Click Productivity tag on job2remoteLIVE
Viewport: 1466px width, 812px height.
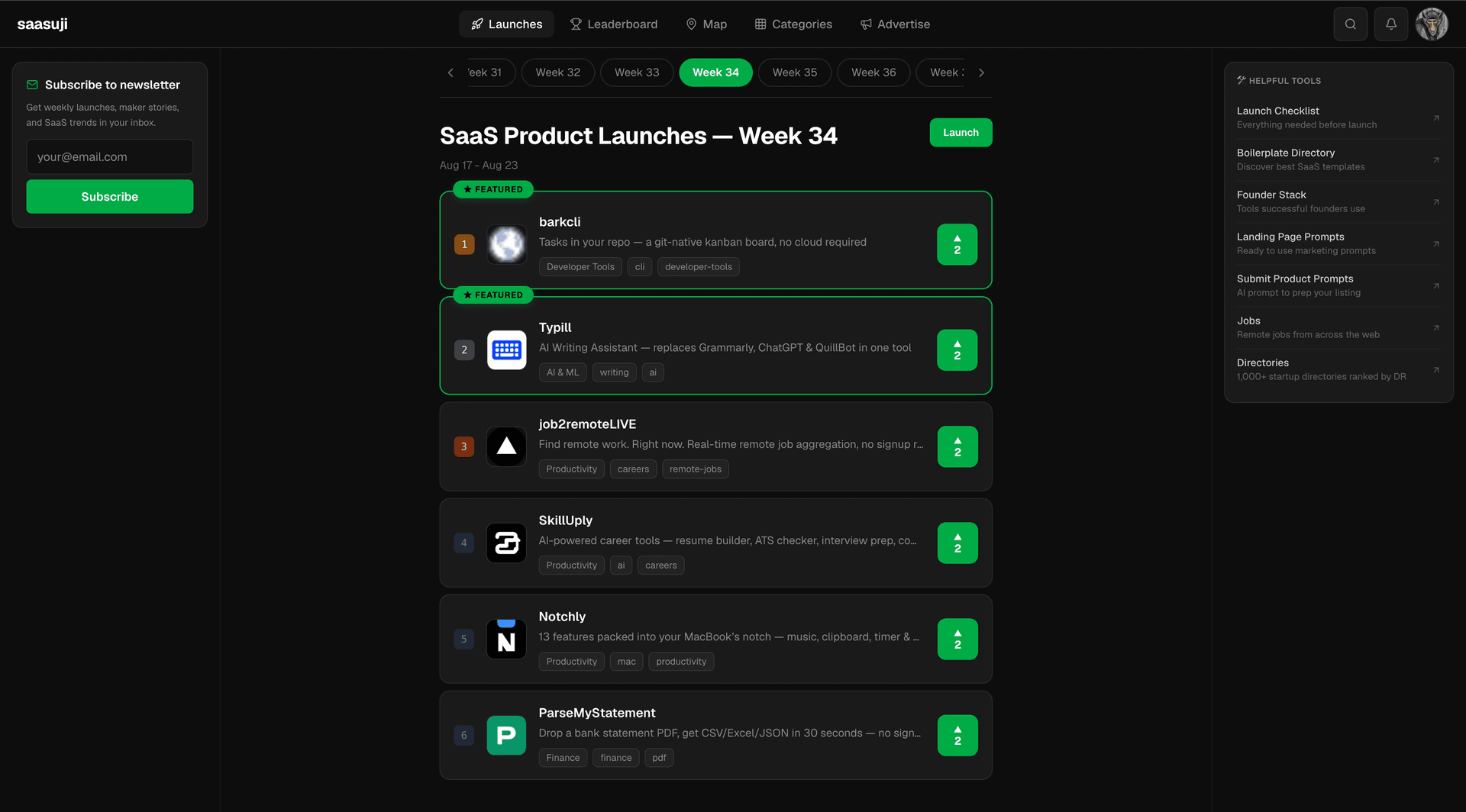[572, 469]
